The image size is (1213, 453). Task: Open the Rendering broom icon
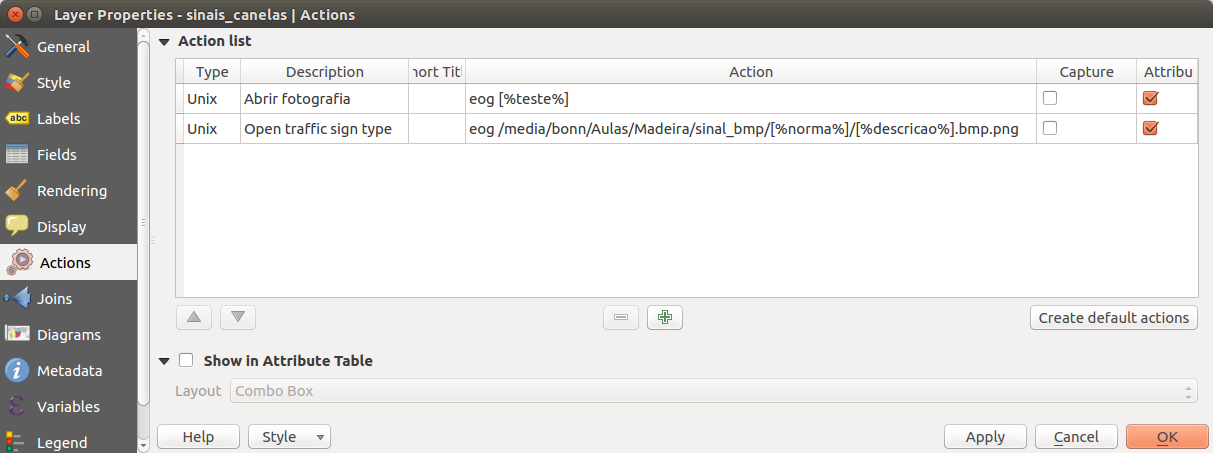click(17, 191)
